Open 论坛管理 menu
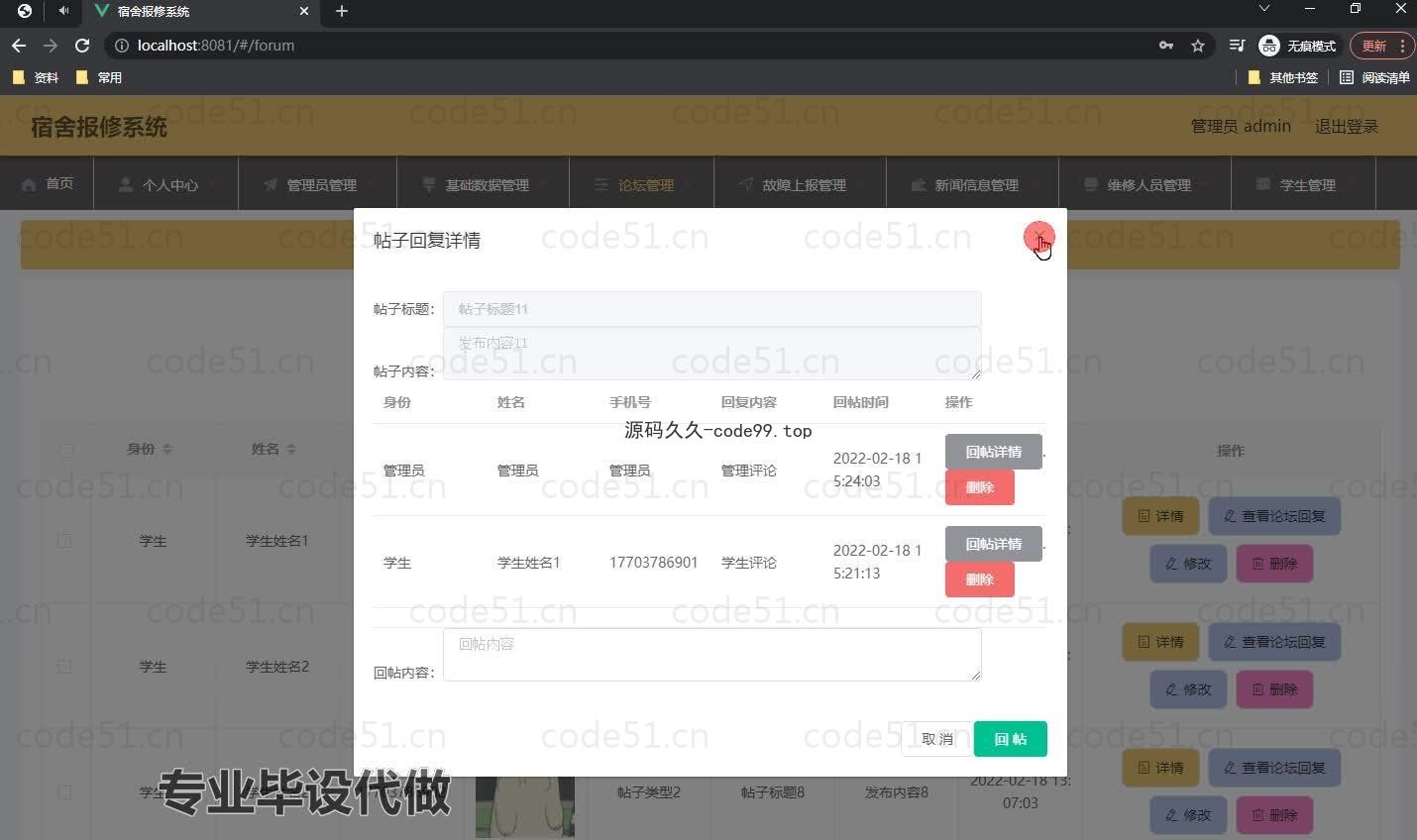Screen dimensions: 1417x840 click(x=642, y=184)
